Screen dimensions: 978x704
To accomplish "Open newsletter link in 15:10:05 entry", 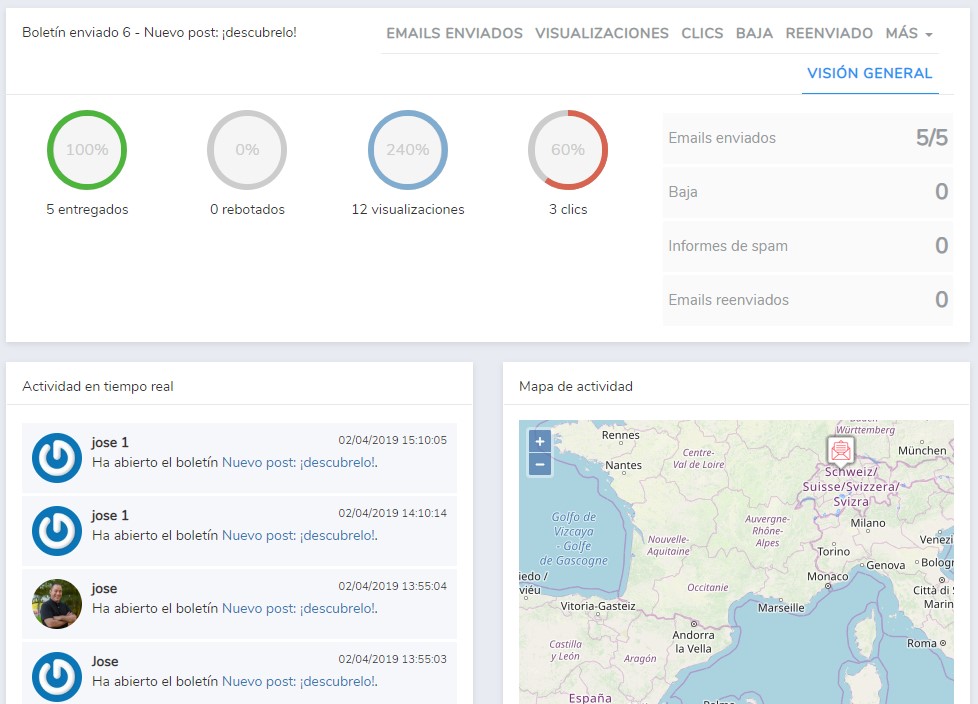I will (x=298, y=463).
